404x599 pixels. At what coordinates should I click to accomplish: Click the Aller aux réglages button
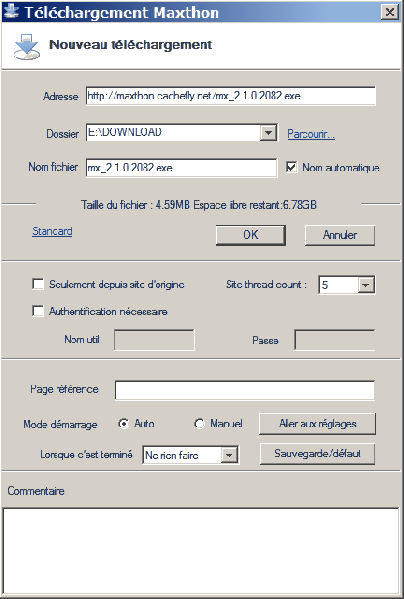[x=317, y=424]
